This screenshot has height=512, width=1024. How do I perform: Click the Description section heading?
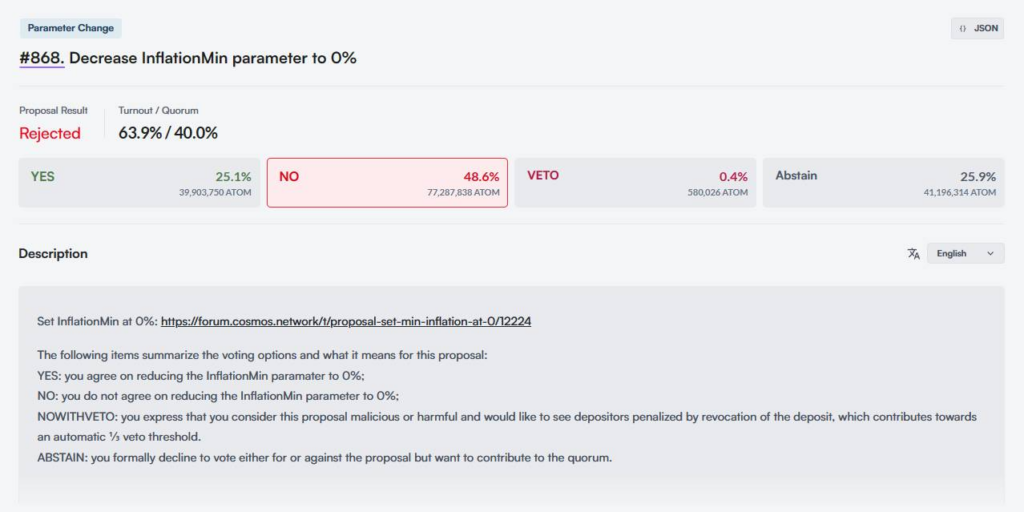coord(53,253)
